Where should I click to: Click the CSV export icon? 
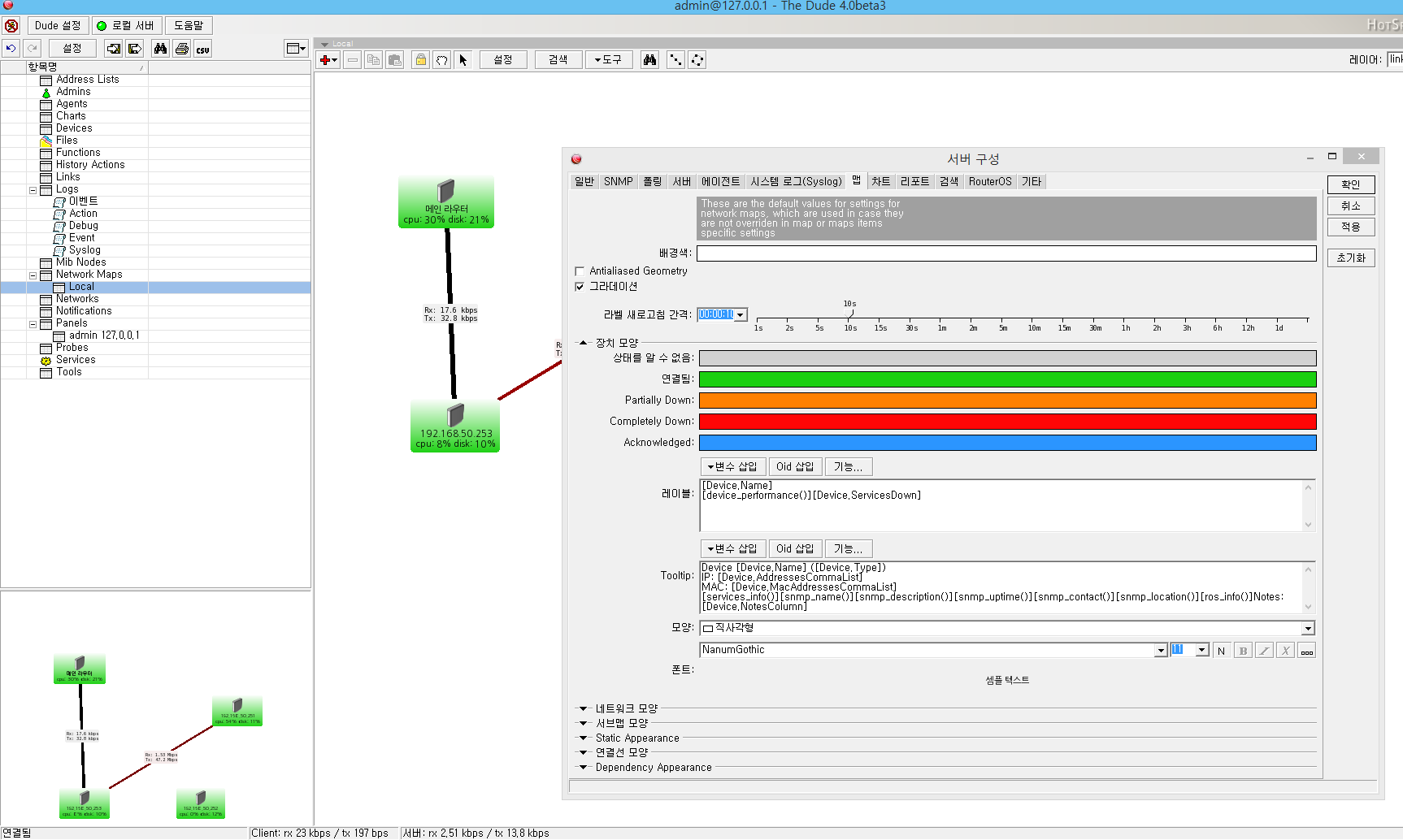[202, 49]
